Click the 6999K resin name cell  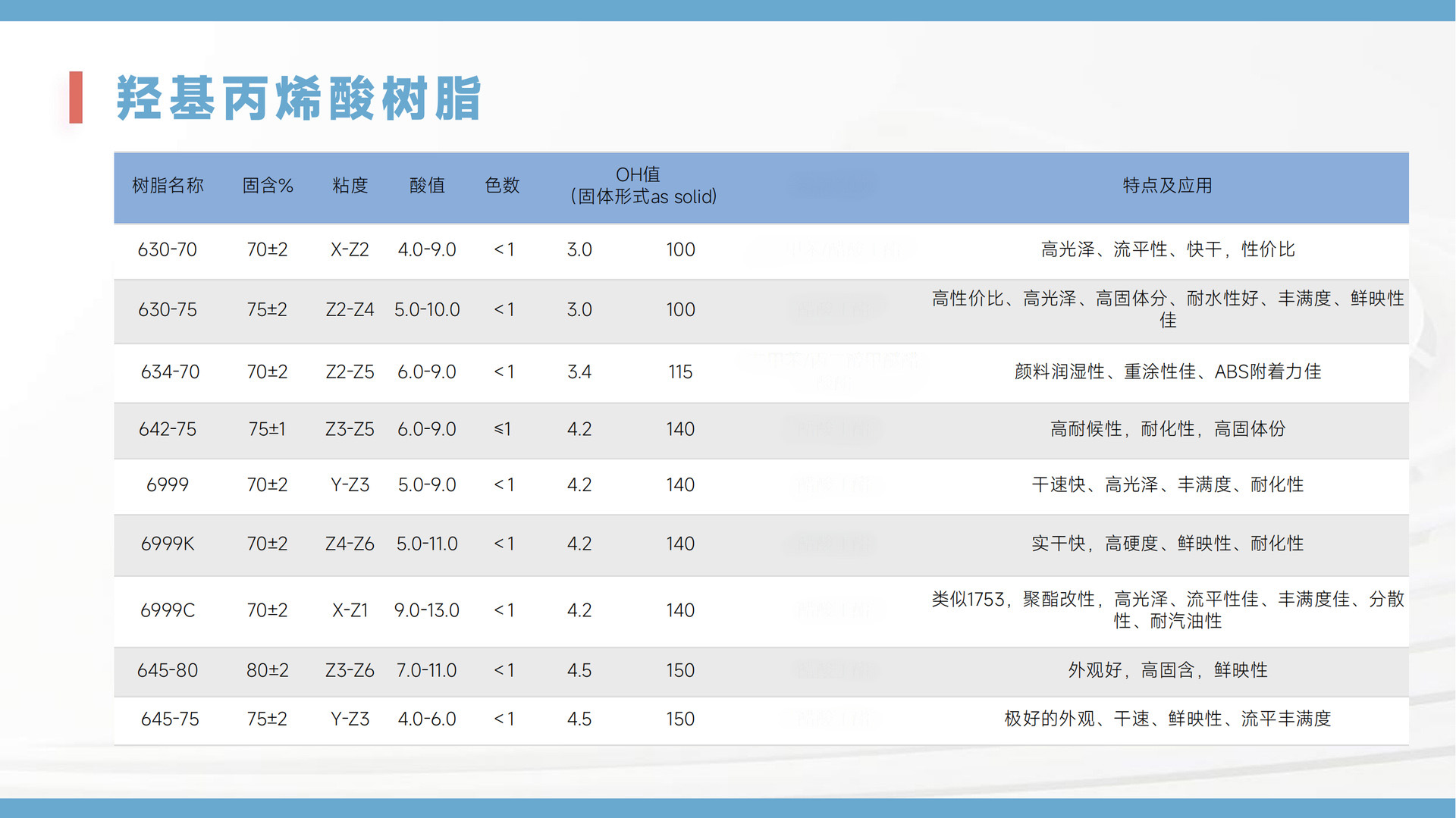(168, 544)
